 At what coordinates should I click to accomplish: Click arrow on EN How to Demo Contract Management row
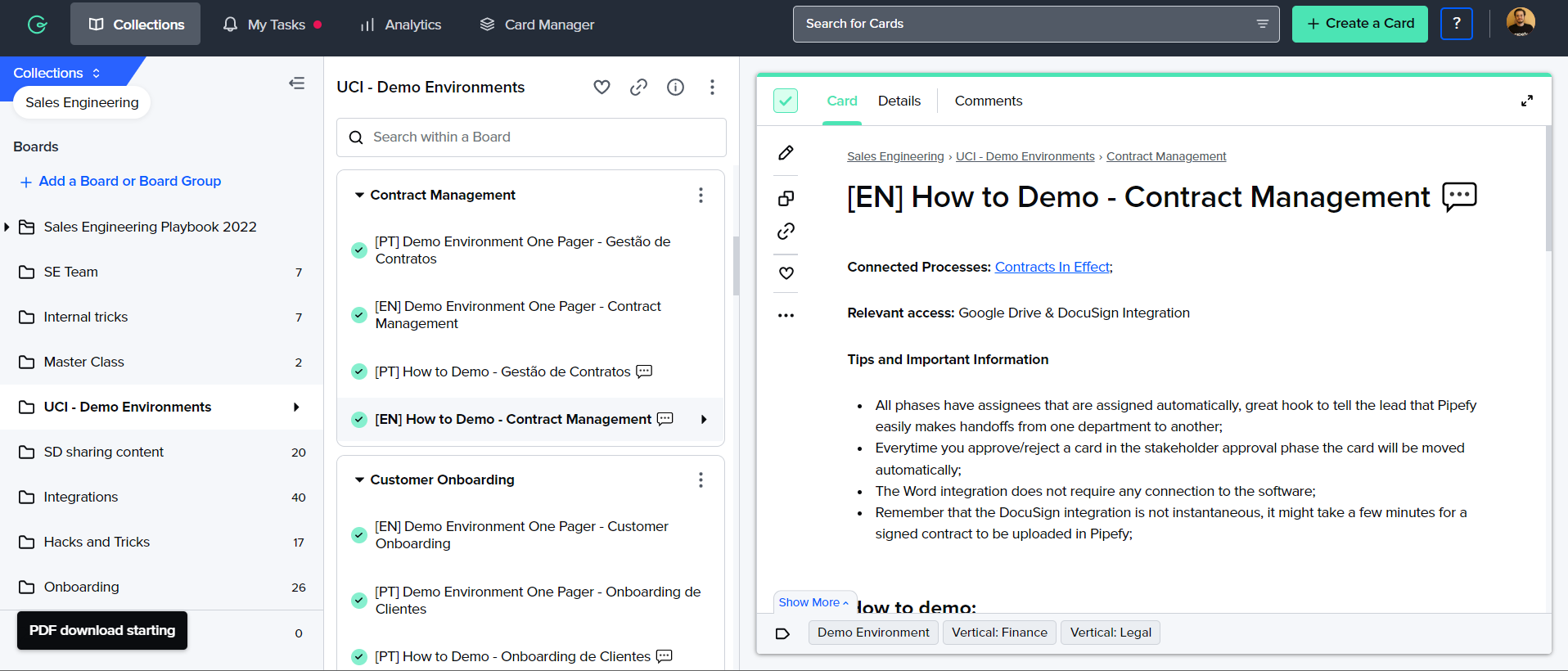[704, 420]
